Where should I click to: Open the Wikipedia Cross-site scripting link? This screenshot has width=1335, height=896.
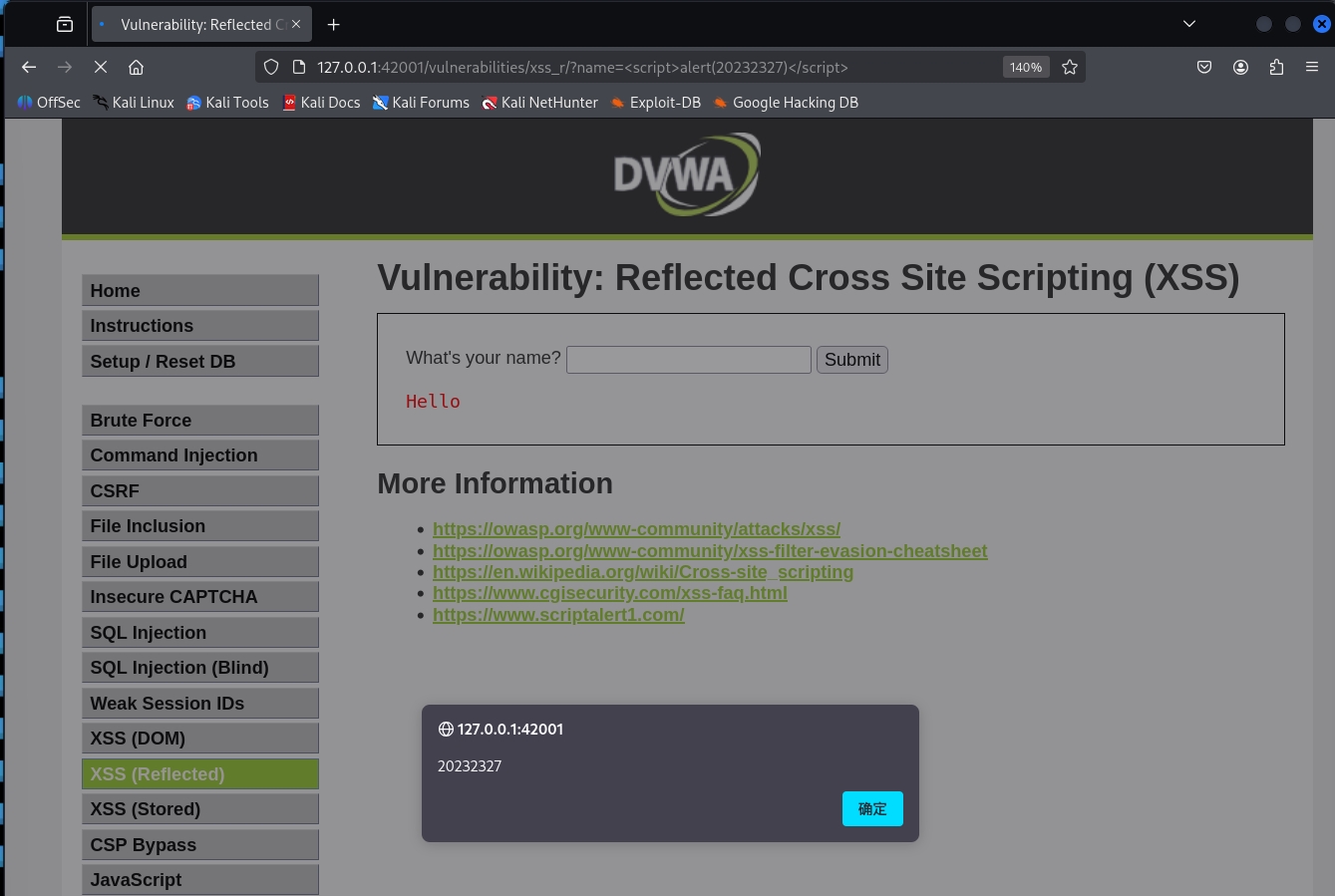tap(643, 572)
